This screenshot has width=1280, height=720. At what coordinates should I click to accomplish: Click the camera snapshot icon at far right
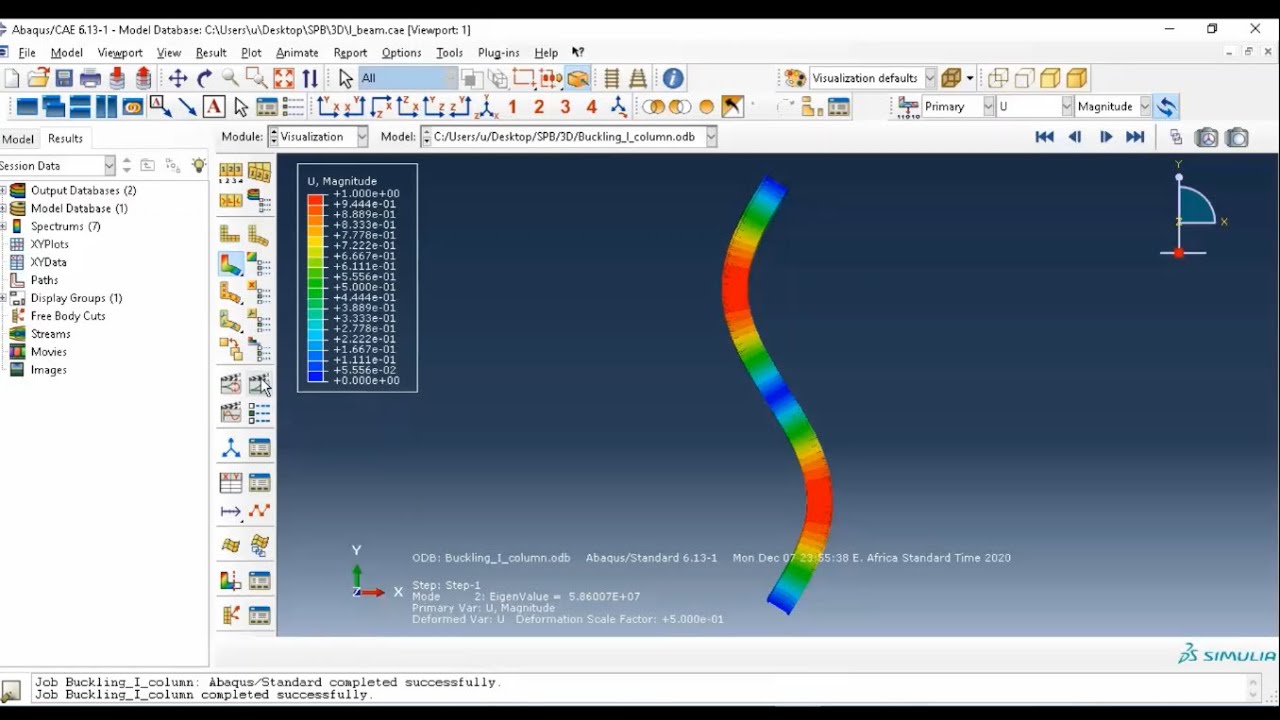click(1238, 137)
